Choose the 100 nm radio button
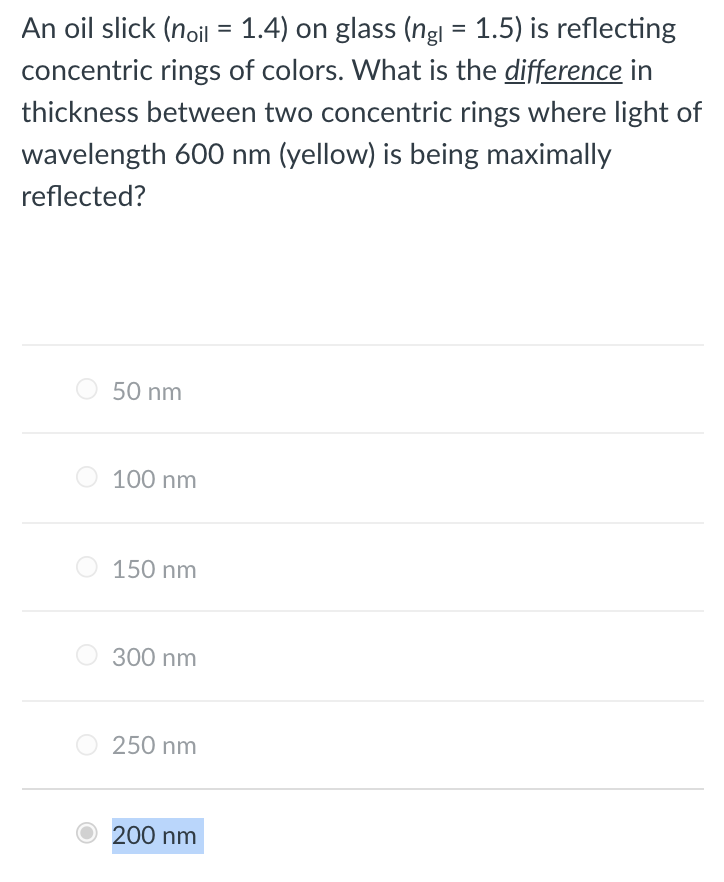 coord(87,477)
